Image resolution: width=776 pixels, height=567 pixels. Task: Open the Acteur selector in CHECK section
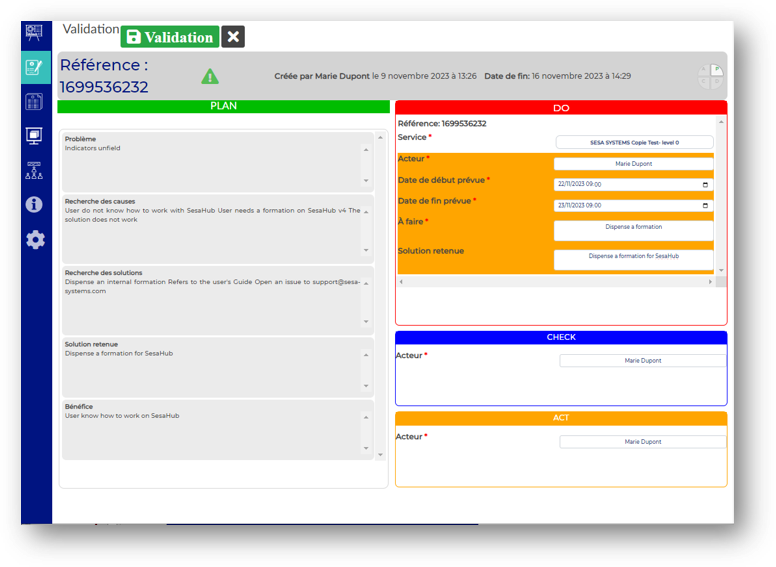pyautogui.click(x=642, y=360)
